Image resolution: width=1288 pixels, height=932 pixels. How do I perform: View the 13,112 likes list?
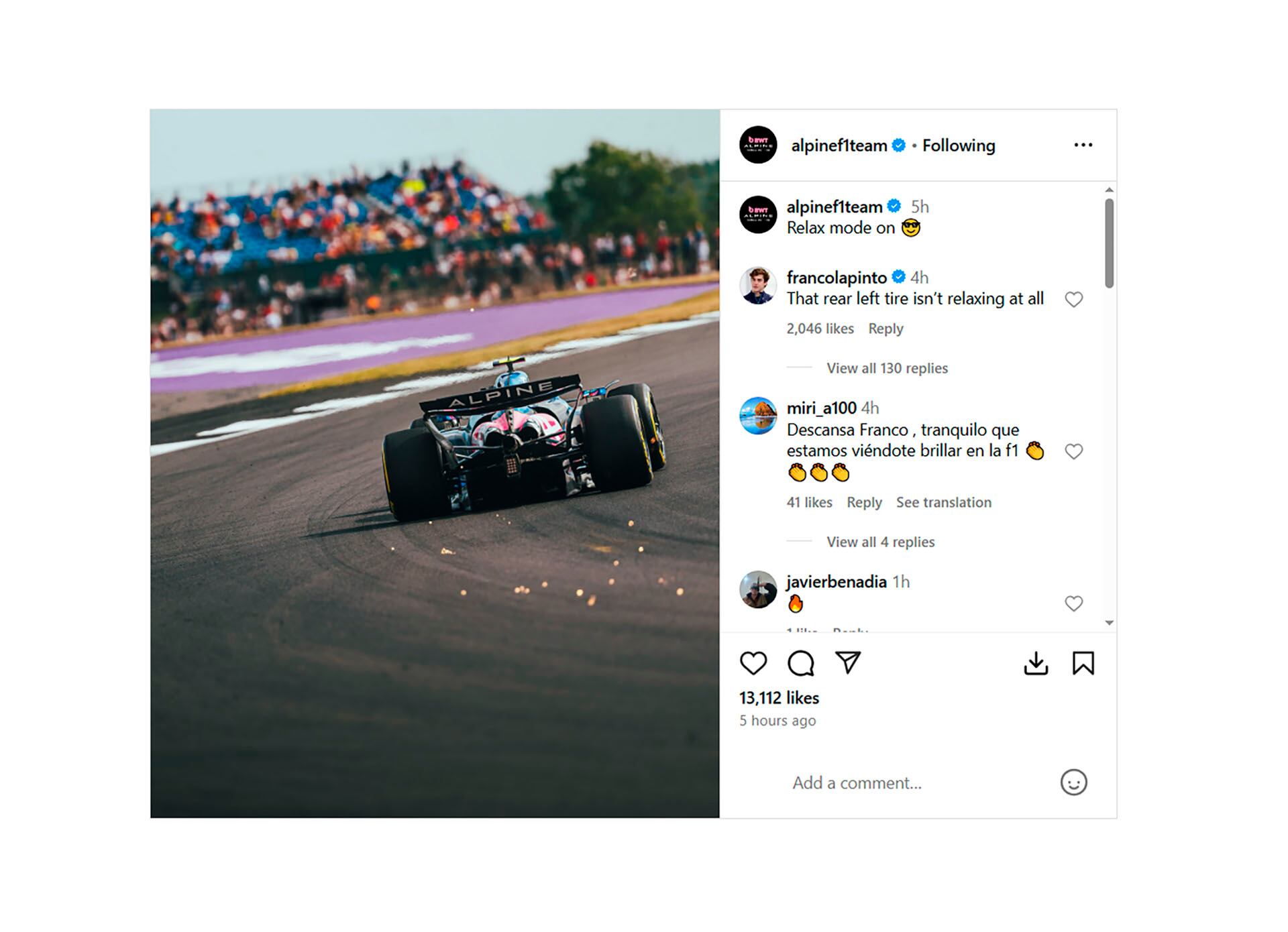pos(779,698)
